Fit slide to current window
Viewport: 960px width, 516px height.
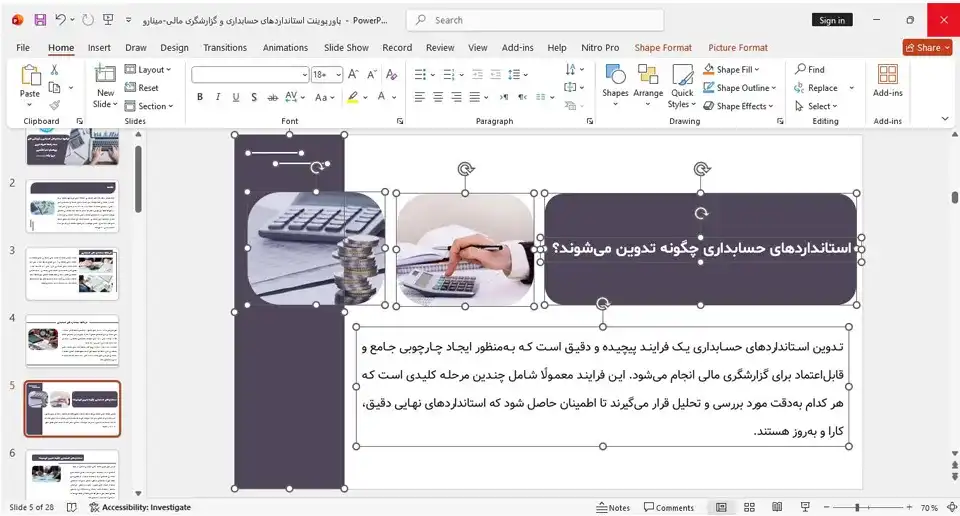pyautogui.click(x=952, y=507)
